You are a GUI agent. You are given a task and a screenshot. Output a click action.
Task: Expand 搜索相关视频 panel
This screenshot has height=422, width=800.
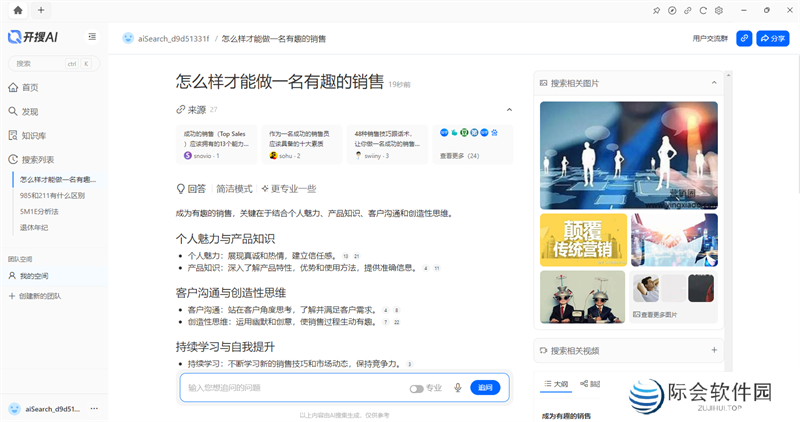(x=714, y=350)
